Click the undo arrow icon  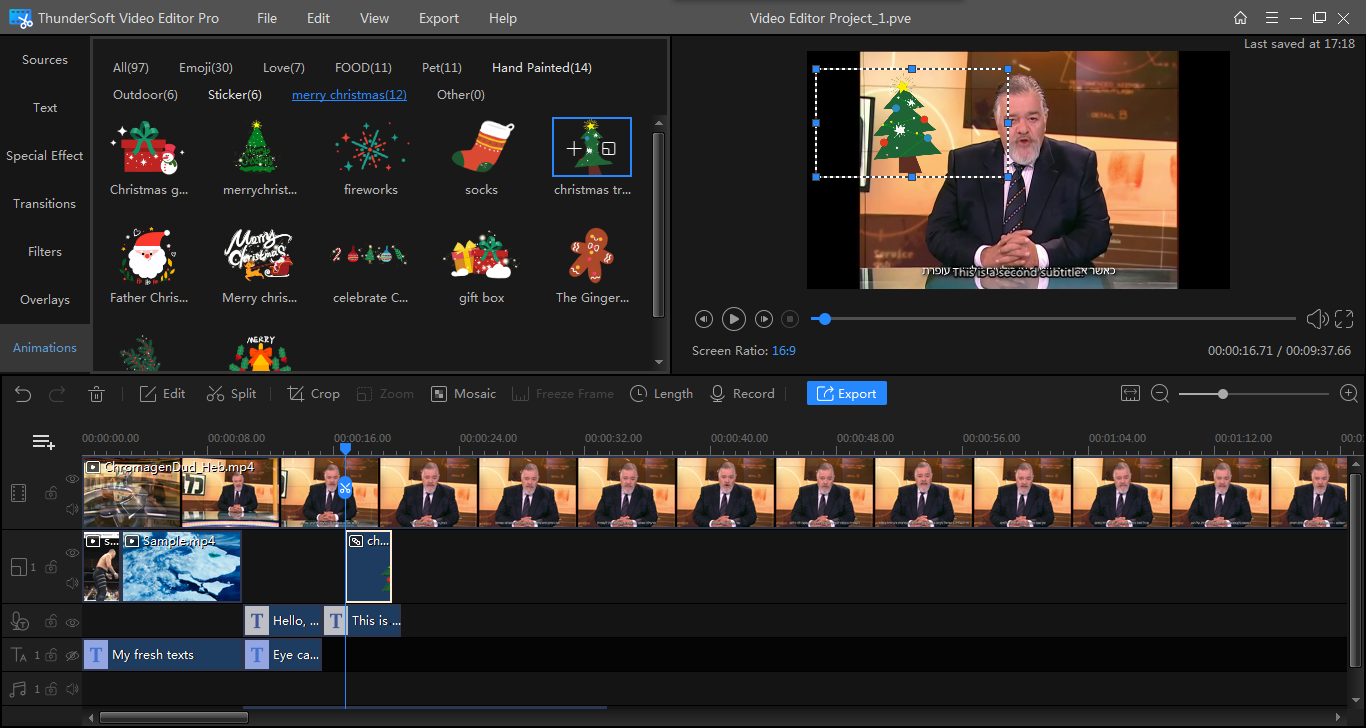click(x=23, y=394)
